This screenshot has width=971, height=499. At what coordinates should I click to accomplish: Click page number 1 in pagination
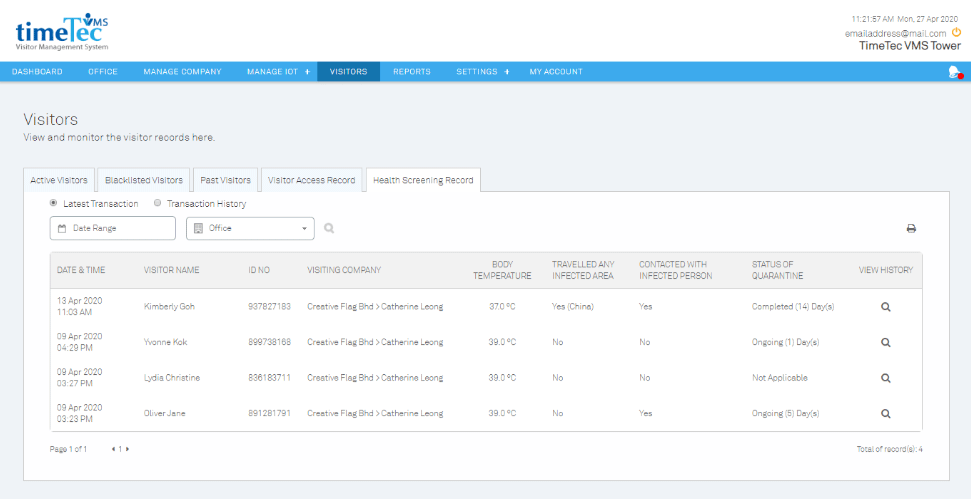[x=120, y=449]
